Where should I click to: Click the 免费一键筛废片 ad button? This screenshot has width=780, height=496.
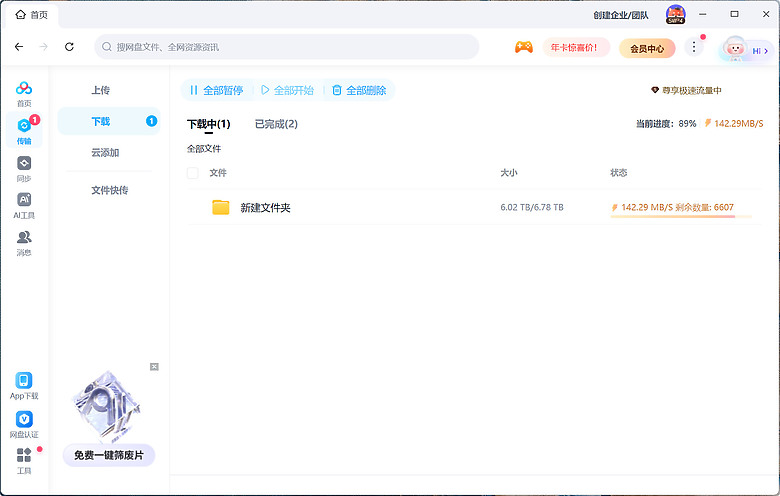[x=109, y=455]
